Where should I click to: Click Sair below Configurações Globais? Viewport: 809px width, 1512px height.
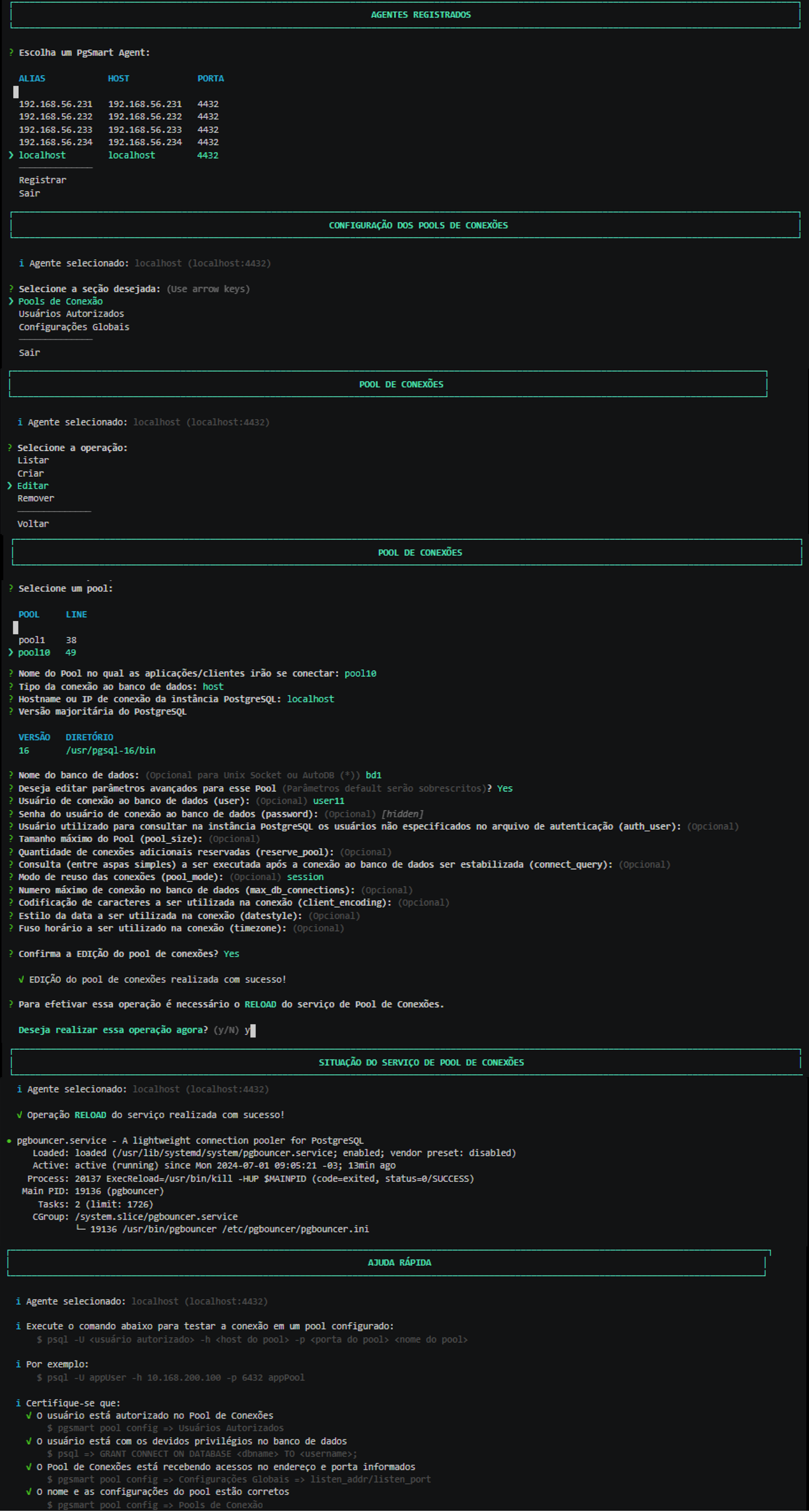coord(30,352)
